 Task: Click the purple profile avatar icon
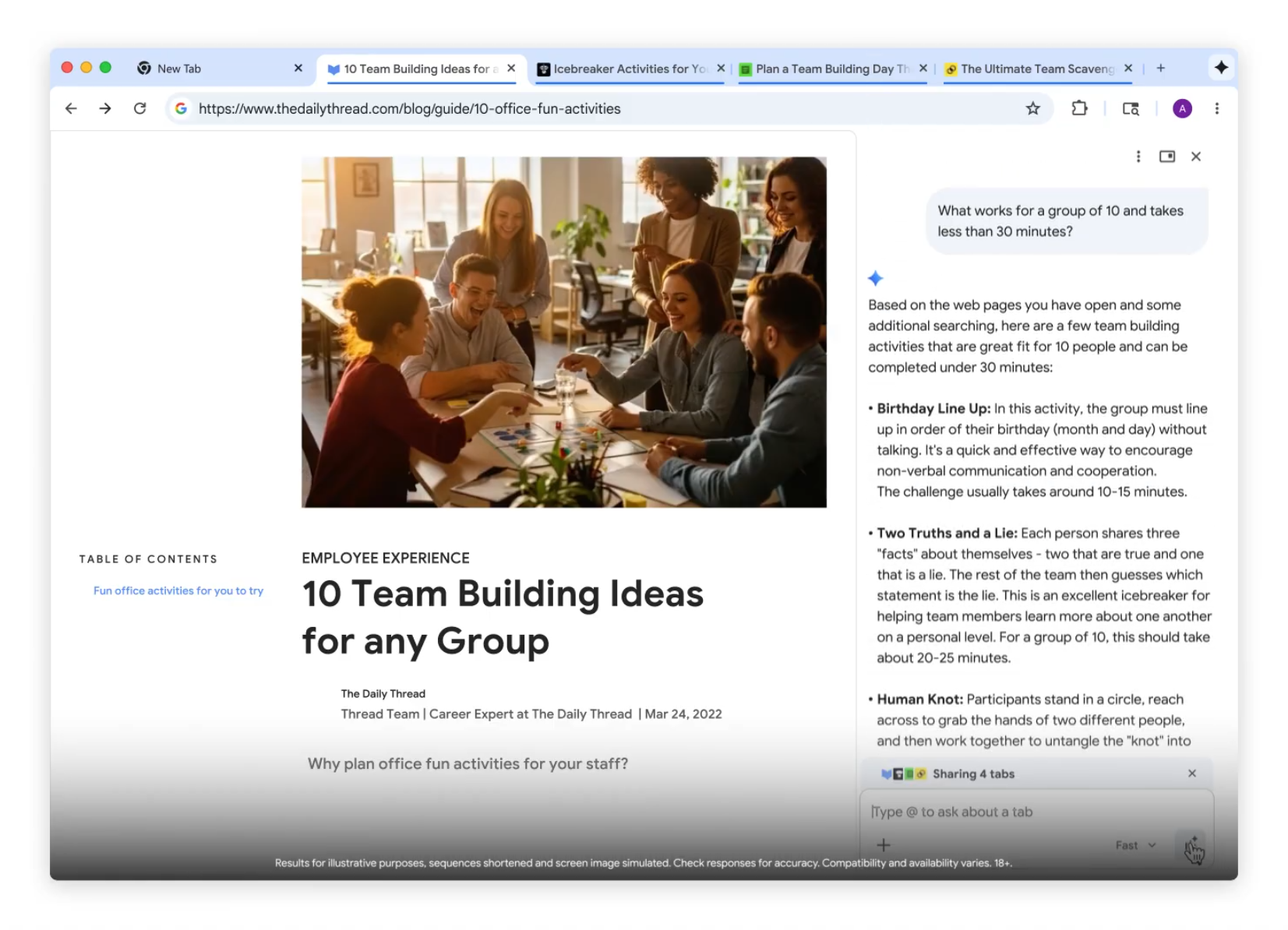1182,108
